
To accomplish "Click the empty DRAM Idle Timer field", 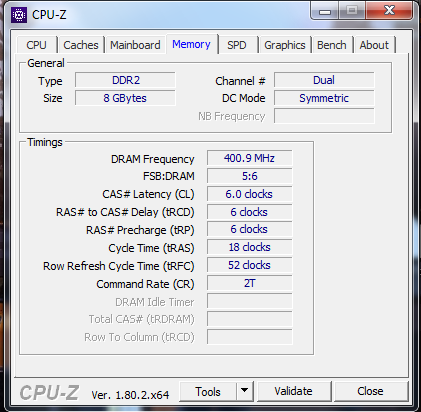I will tap(249, 301).
